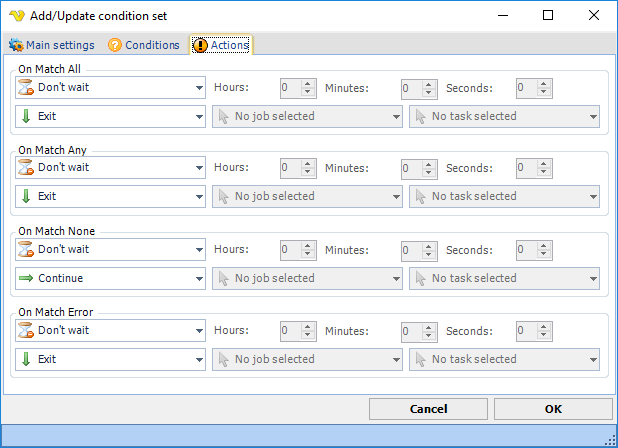Image resolution: width=618 pixels, height=448 pixels.
Task: Click the green right arrow Continue icon
Action: 26,278
